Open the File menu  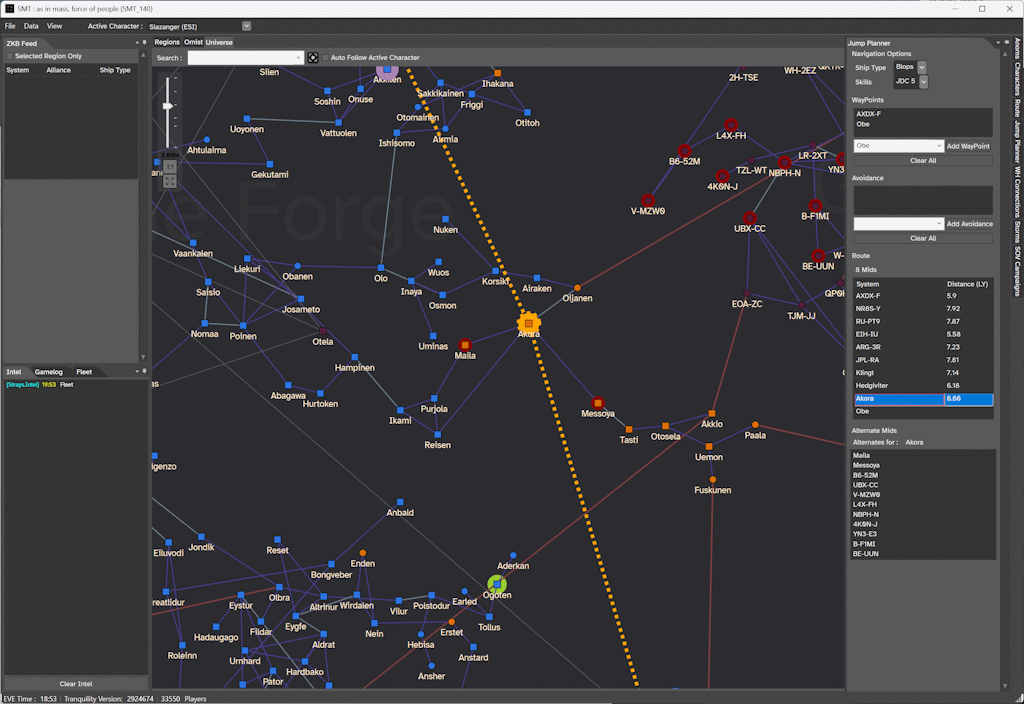(x=10, y=26)
